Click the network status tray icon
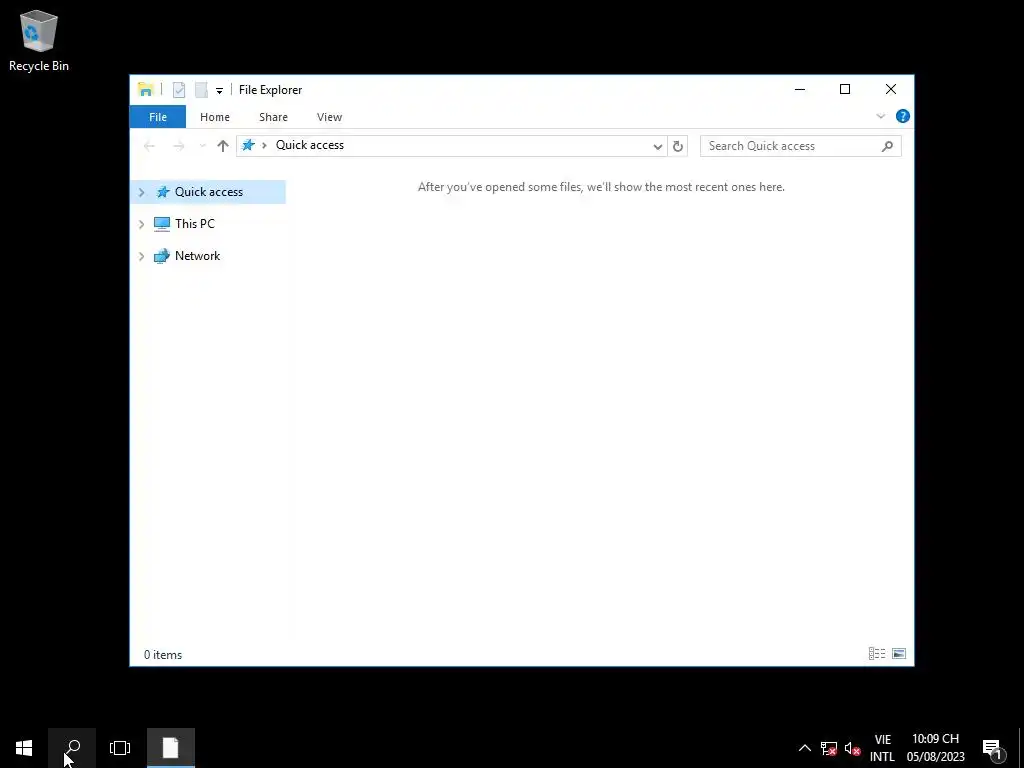Viewport: 1024px width, 768px height. coord(828,748)
